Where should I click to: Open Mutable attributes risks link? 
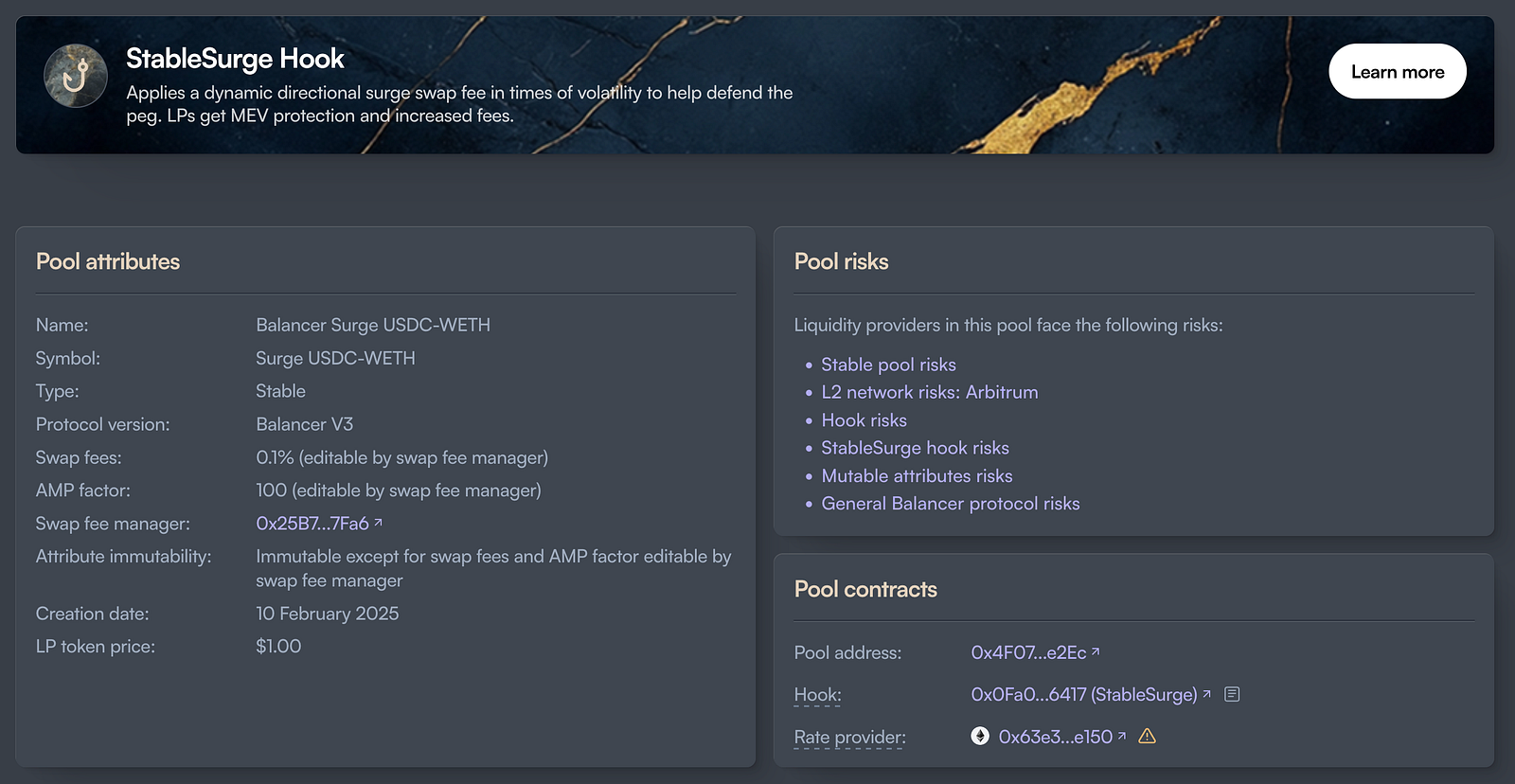click(917, 476)
